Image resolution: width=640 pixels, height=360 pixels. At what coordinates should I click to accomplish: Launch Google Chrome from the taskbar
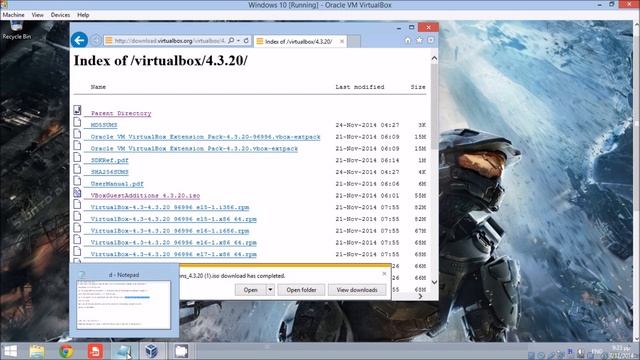coord(66,351)
